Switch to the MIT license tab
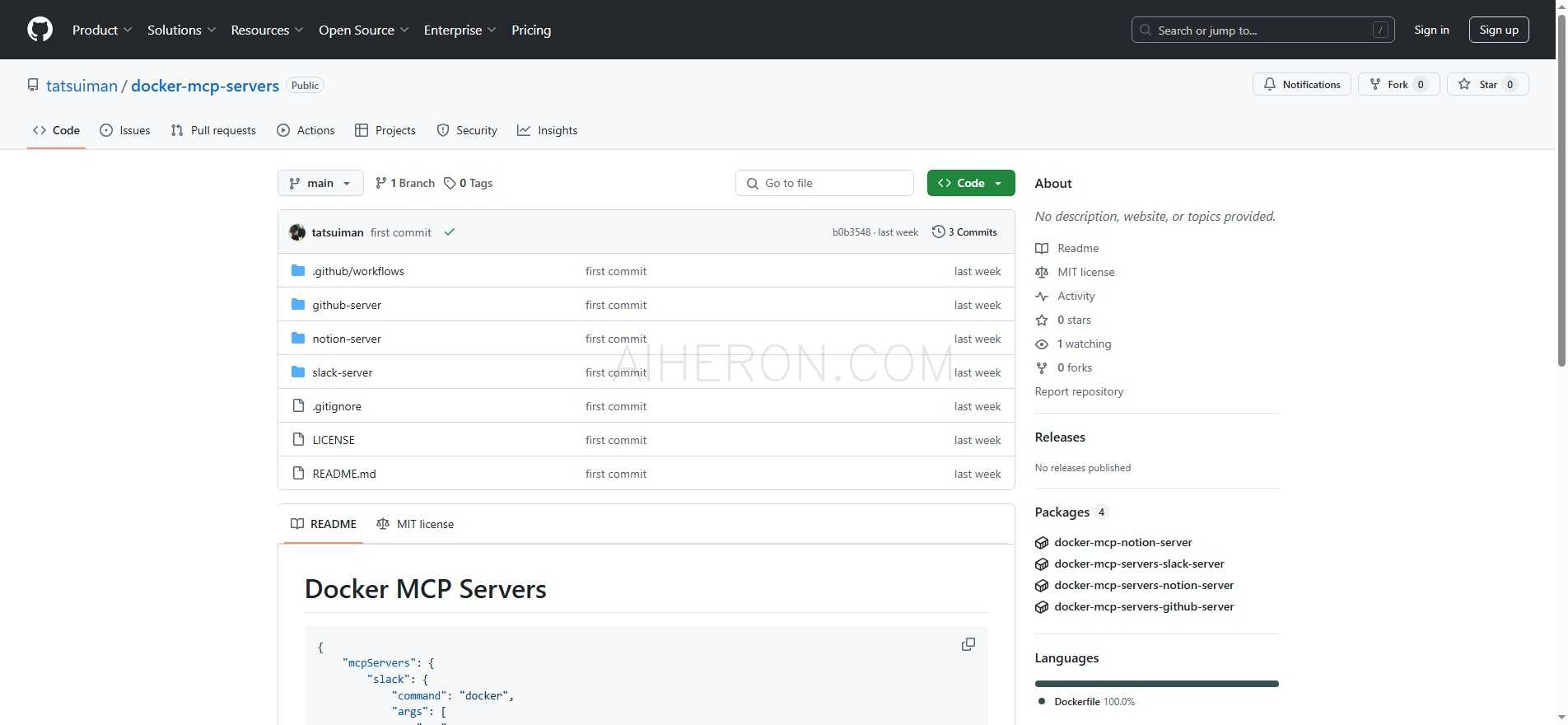The image size is (1568, 725). [415, 524]
